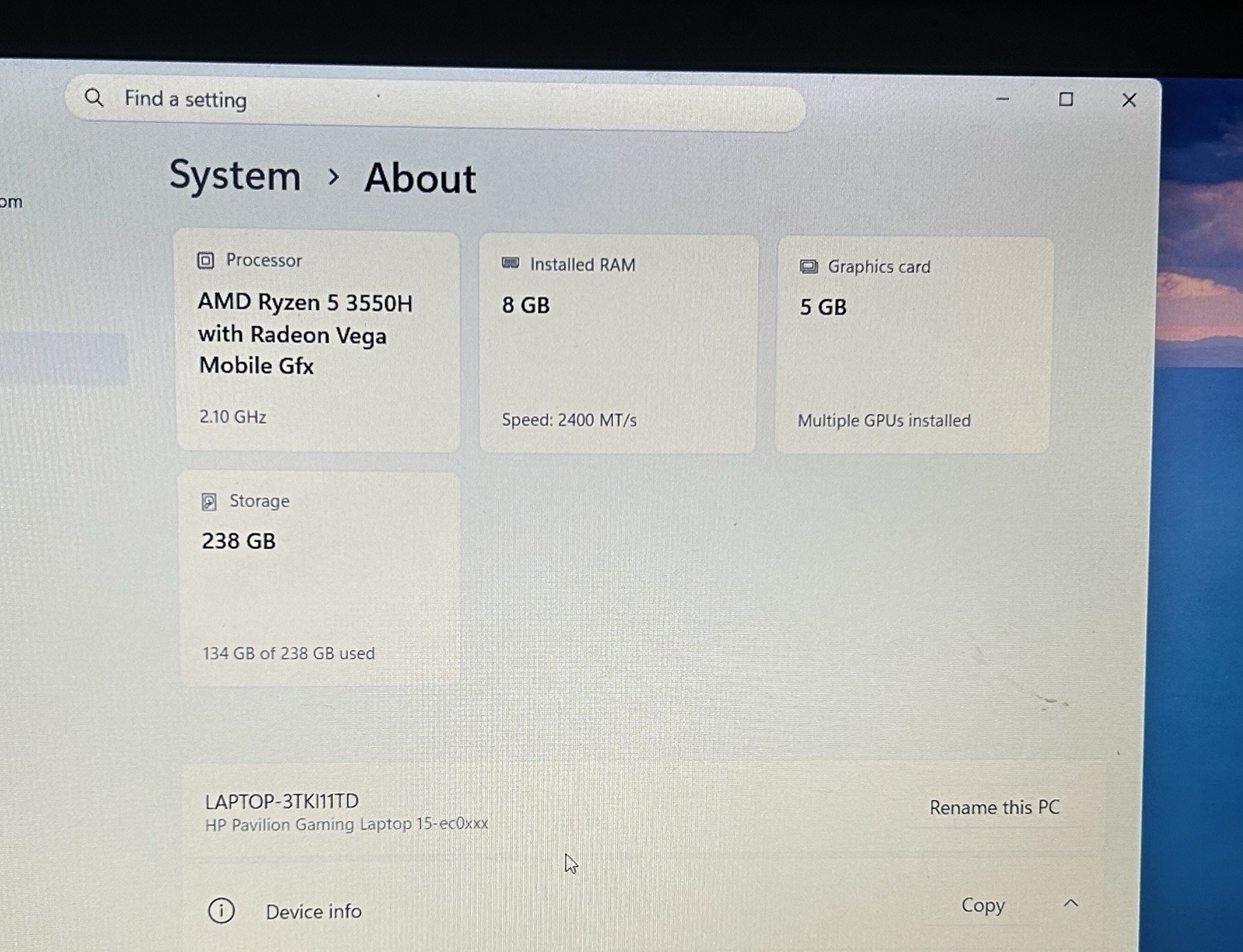Click Rename this PC button
The height and width of the screenshot is (952, 1243).
994,808
